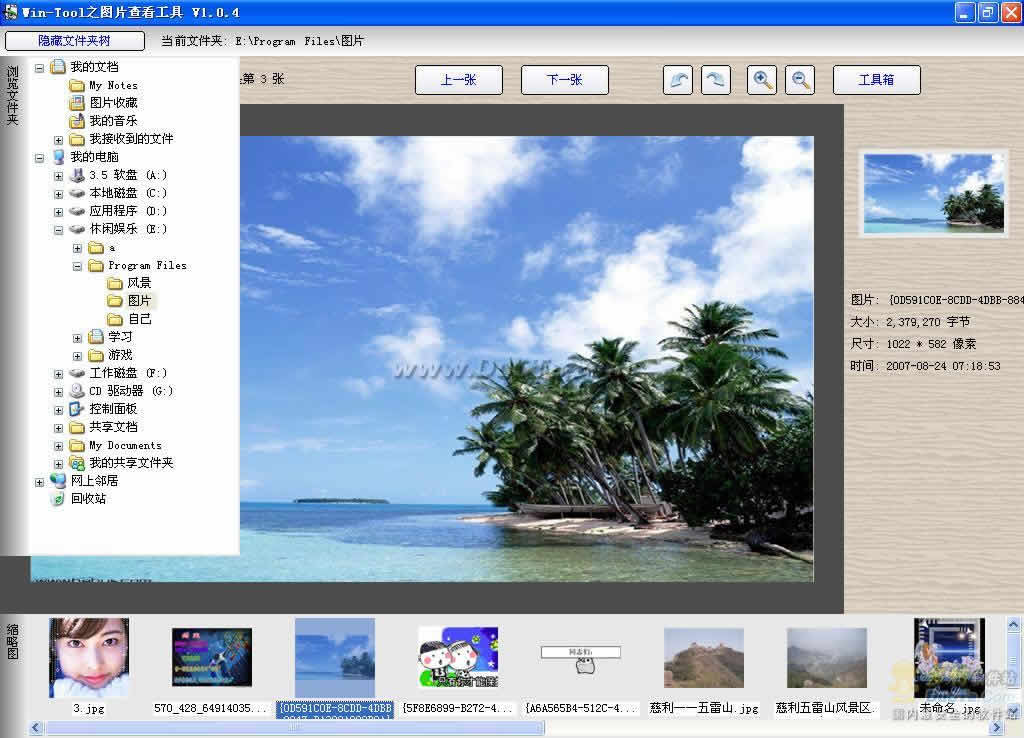
Task: Click the 我的共享文件夹 shared folder icon
Action: click(77, 463)
